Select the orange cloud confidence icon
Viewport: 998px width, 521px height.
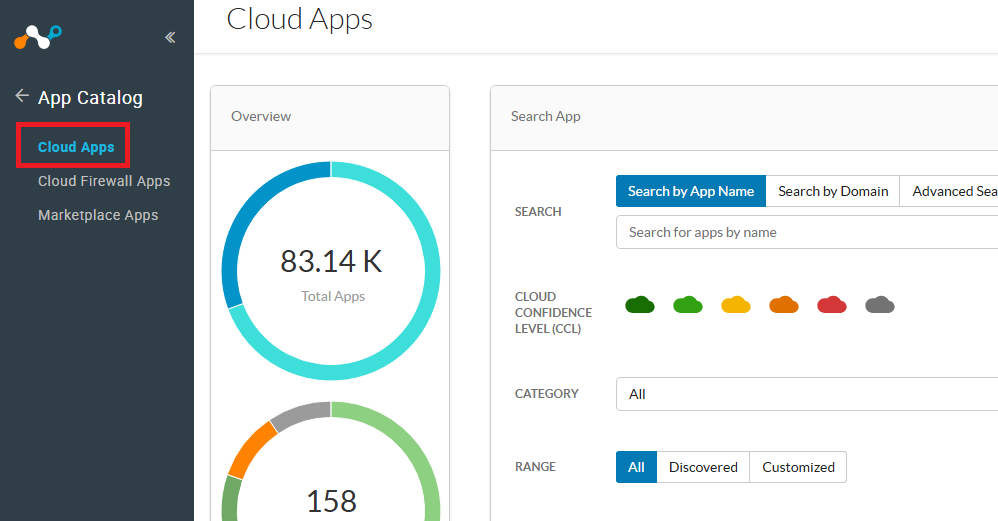(x=784, y=305)
